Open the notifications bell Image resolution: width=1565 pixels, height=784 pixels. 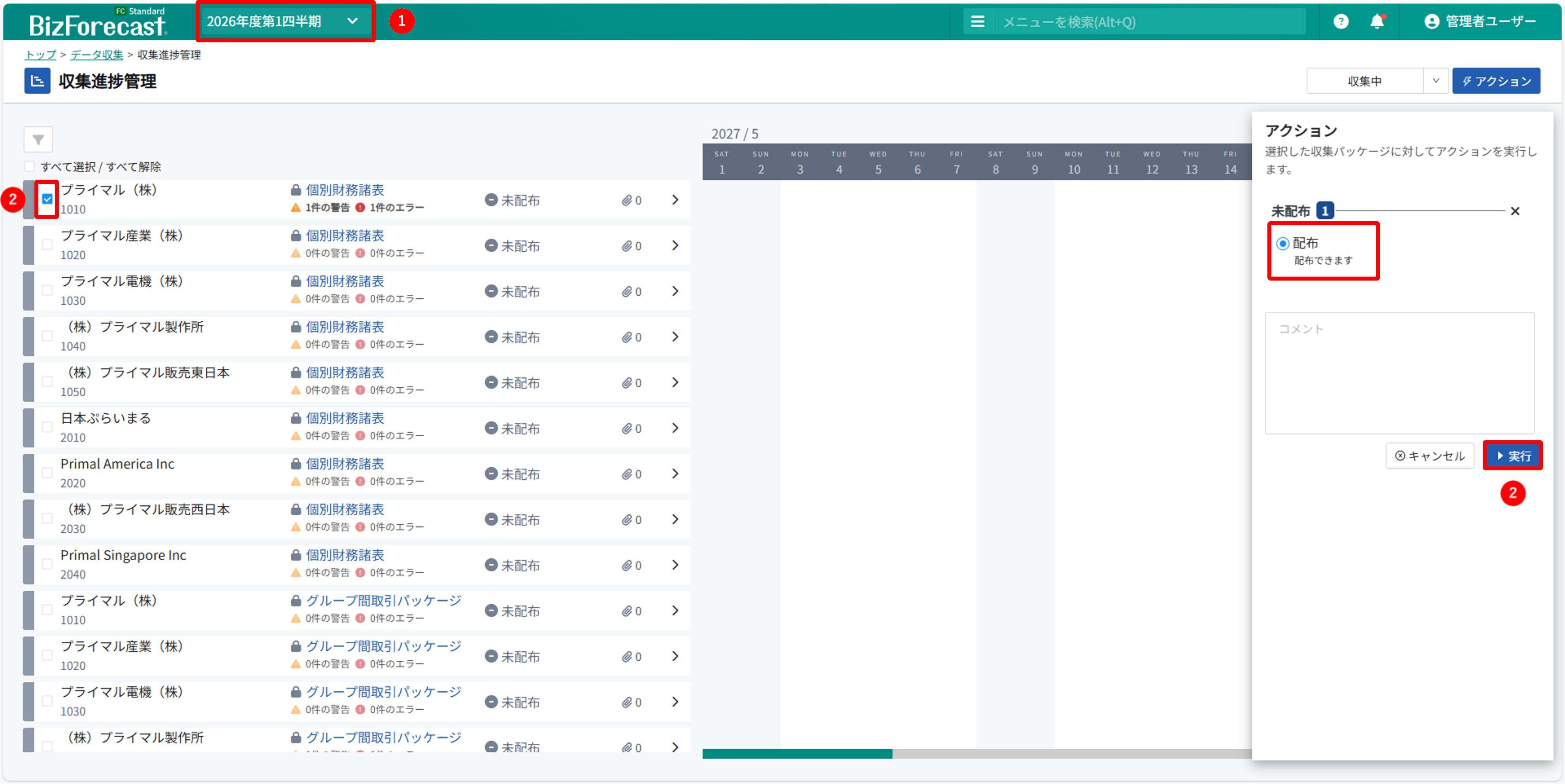click(x=1376, y=22)
